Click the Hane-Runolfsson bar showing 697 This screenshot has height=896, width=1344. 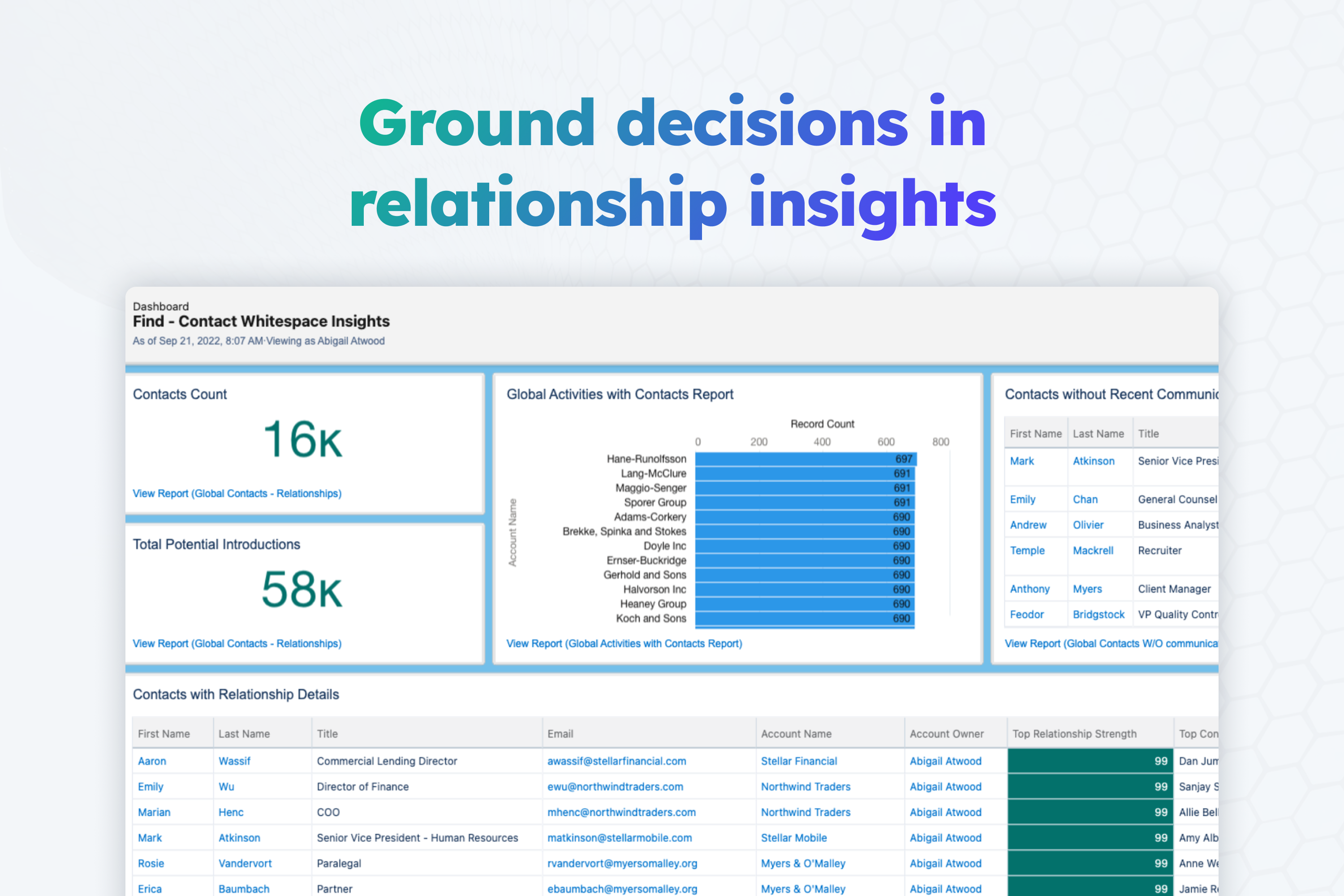[x=805, y=459]
